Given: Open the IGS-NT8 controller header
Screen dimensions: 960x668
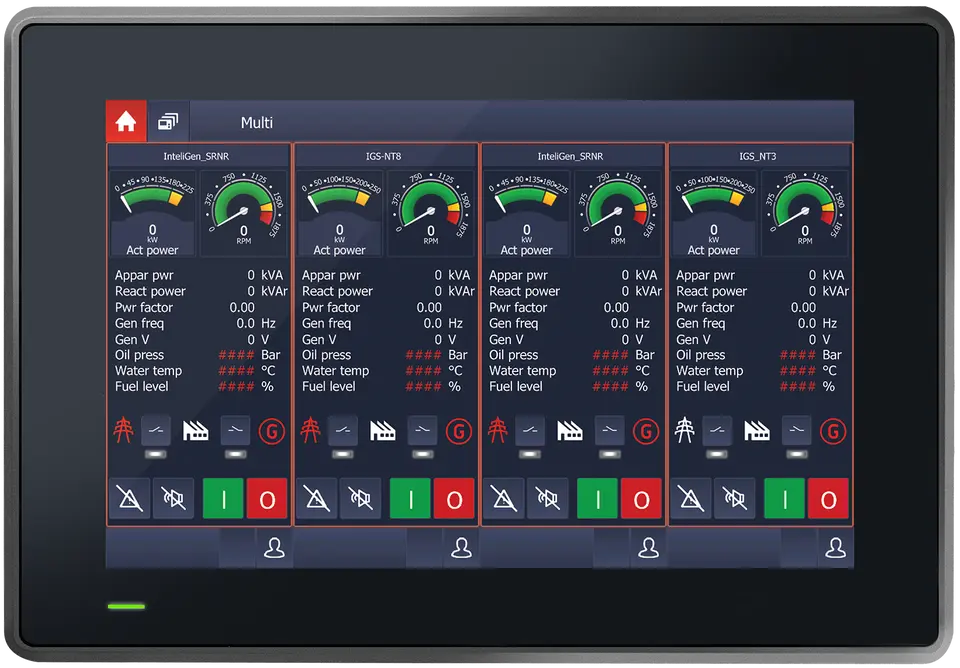Looking at the screenshot, I should coord(384,156).
